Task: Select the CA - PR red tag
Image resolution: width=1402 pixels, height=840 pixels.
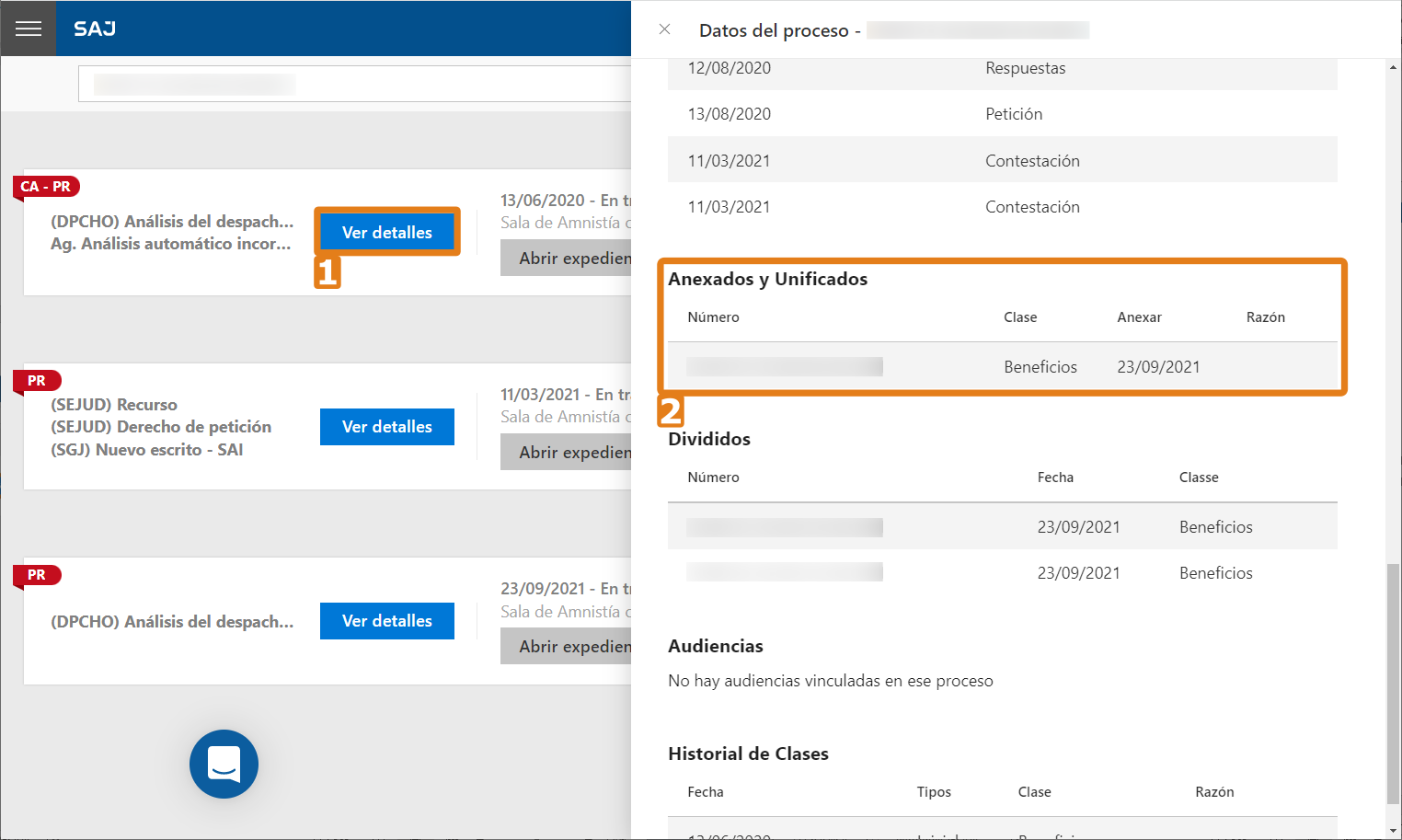Action: pyautogui.click(x=46, y=187)
